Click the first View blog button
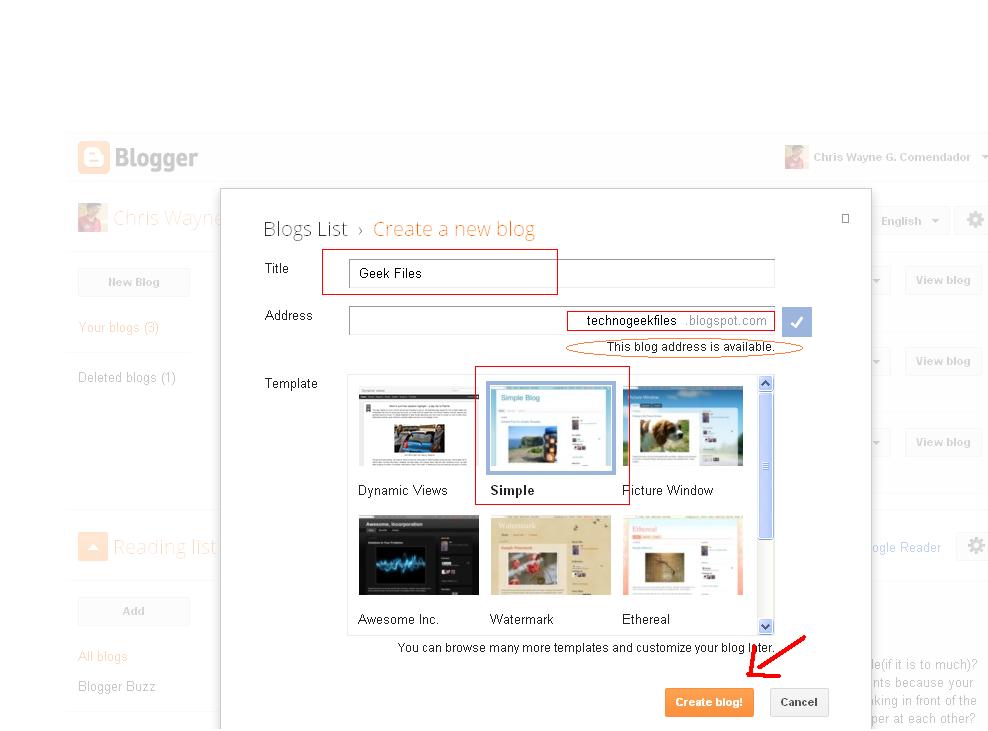The height and width of the screenshot is (731, 988). [x=943, y=280]
